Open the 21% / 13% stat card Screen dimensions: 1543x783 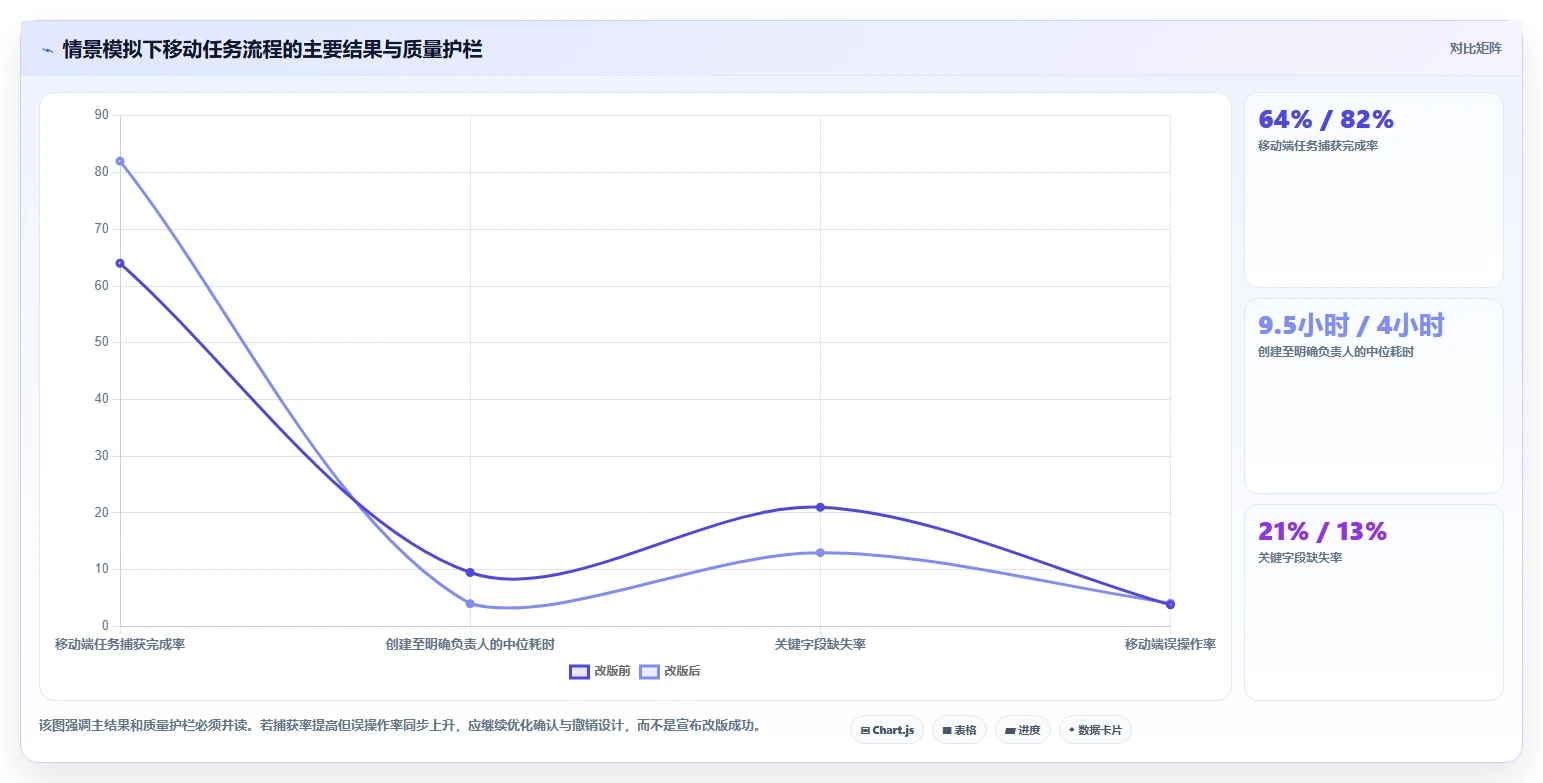coord(1373,602)
